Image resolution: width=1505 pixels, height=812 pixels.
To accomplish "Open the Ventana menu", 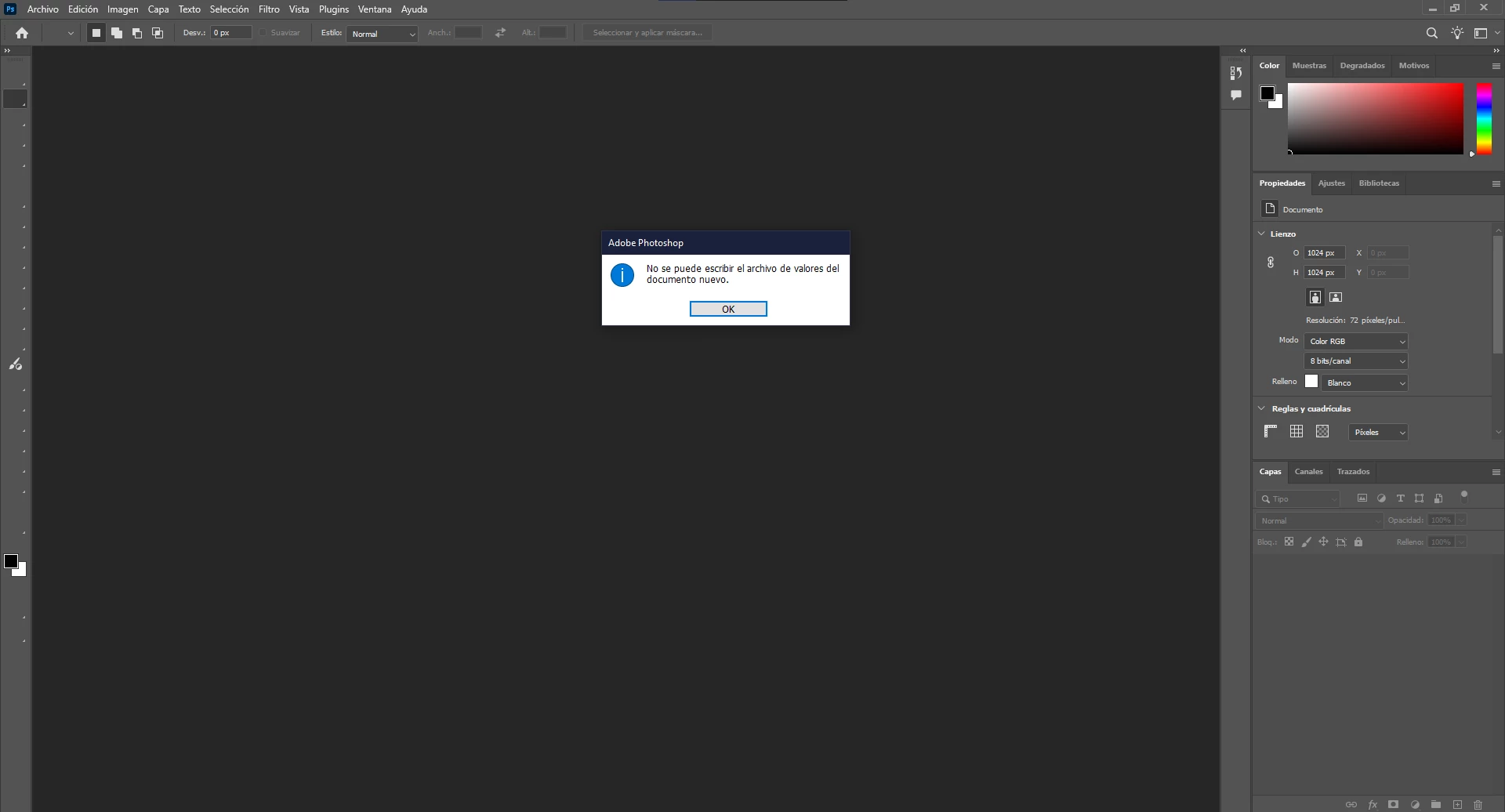I will (375, 9).
